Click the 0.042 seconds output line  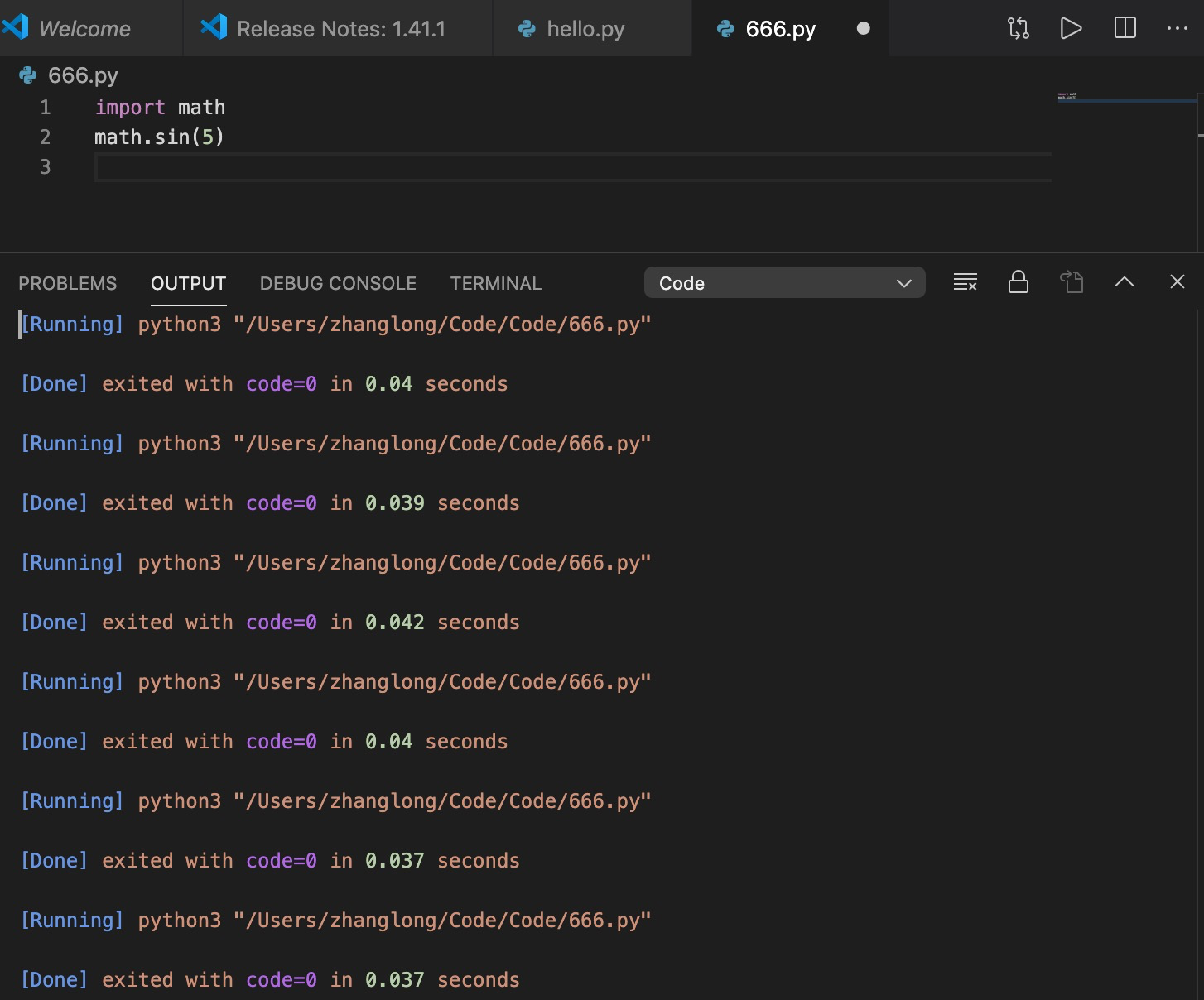270,623
